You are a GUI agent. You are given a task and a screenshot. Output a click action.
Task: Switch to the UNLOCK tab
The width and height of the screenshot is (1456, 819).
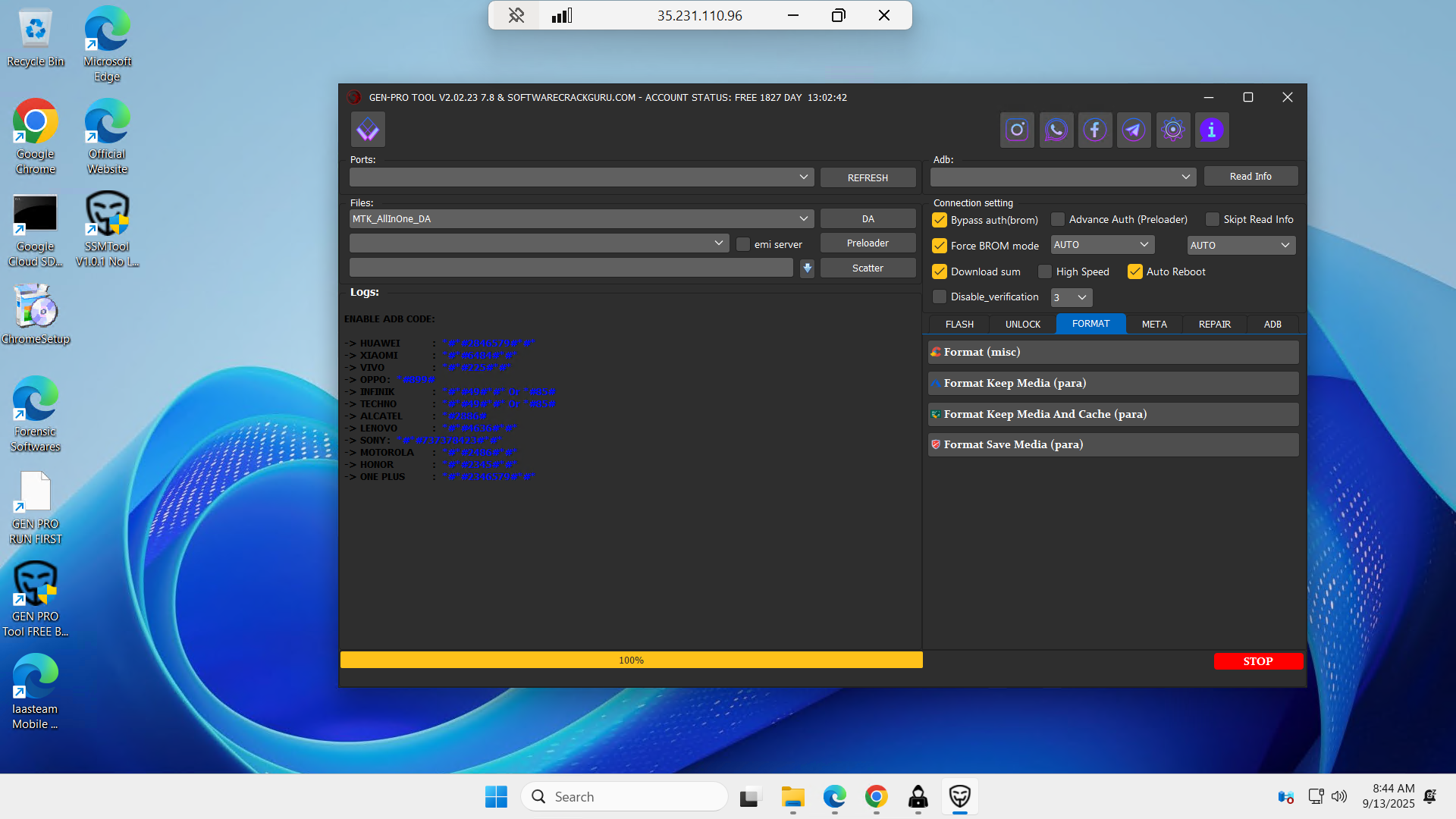(1022, 324)
